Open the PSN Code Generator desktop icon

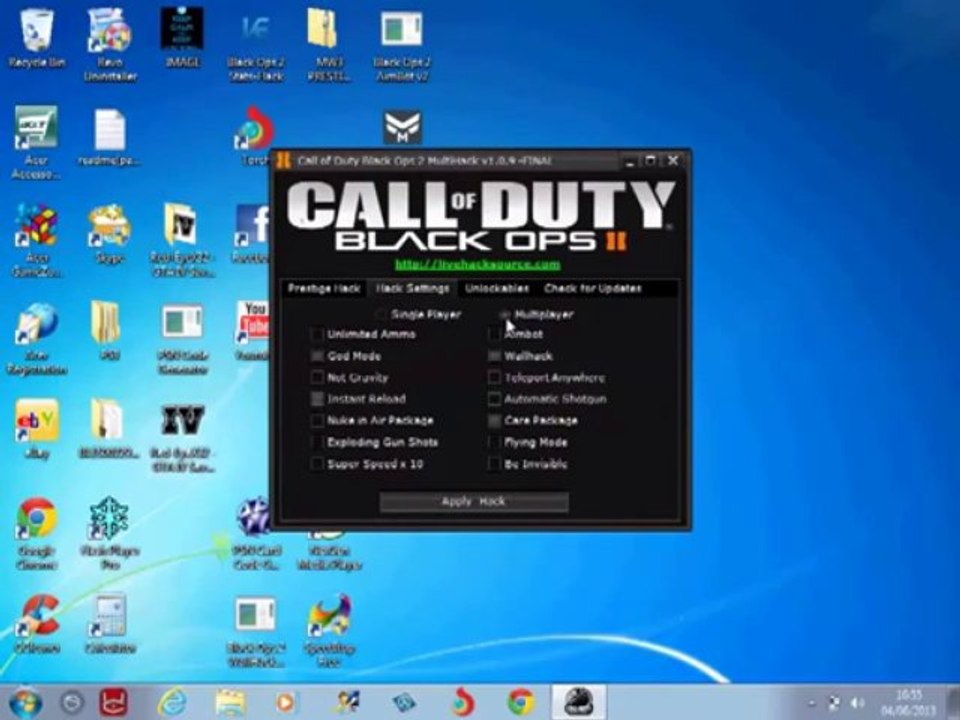click(182, 338)
